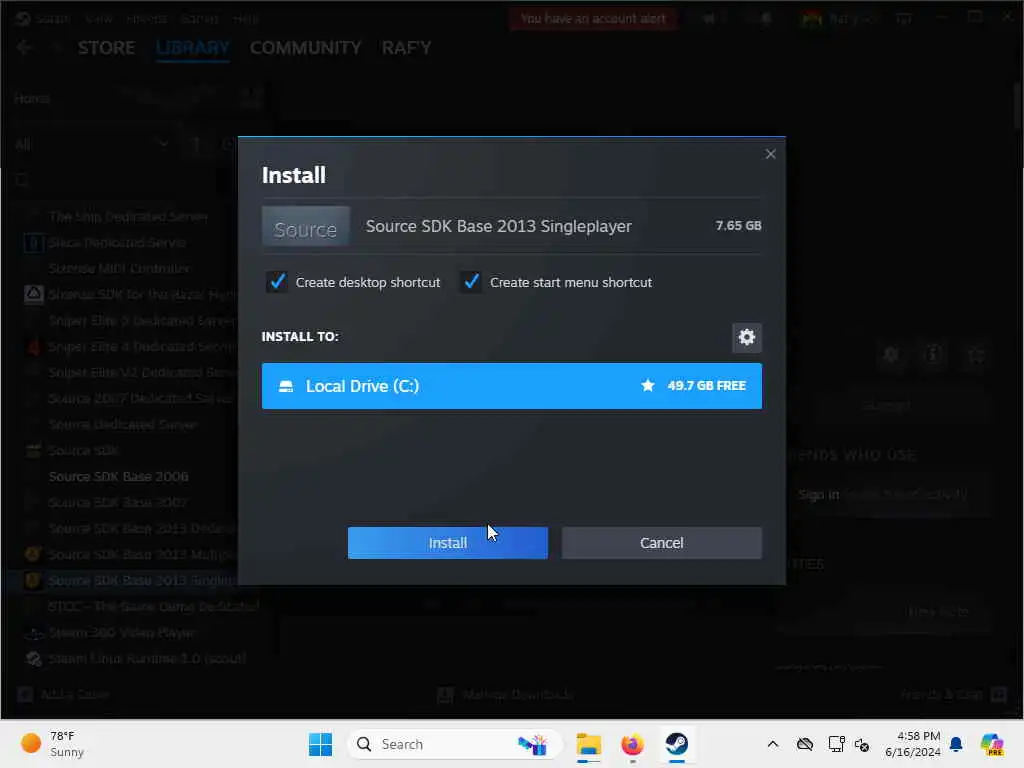Select The Ship Dedicated Server entry

coord(128,216)
